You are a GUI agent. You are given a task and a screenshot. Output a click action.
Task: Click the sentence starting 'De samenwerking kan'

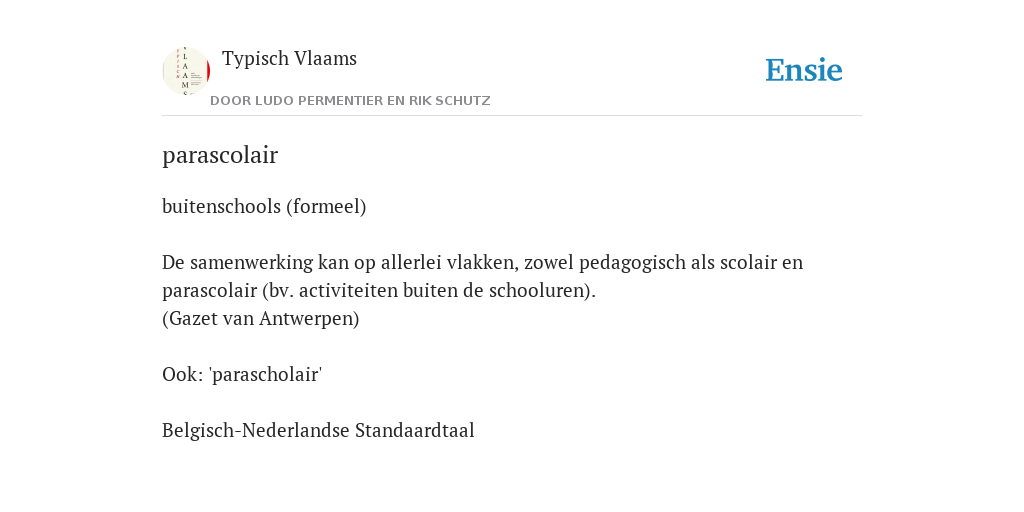483,276
